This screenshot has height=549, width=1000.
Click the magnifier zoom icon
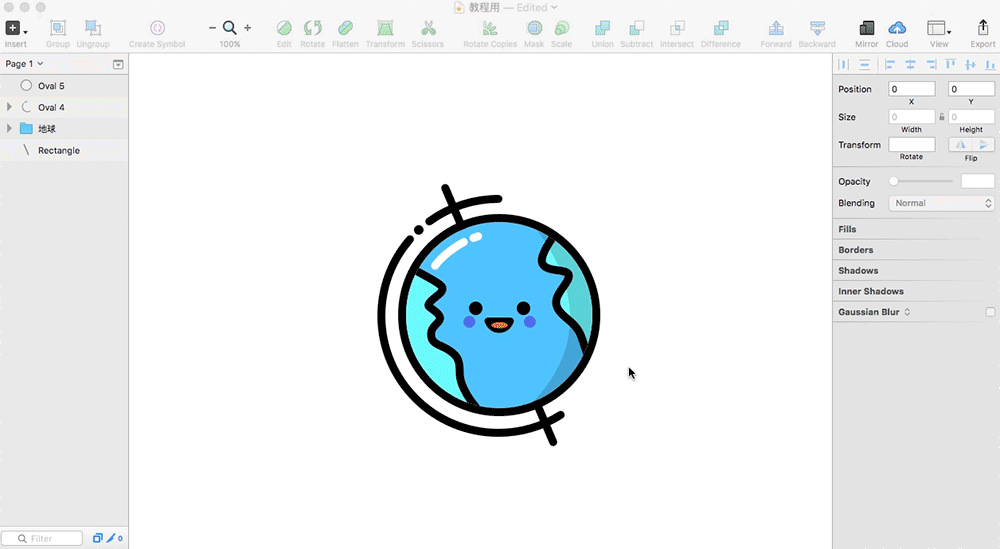pos(230,28)
